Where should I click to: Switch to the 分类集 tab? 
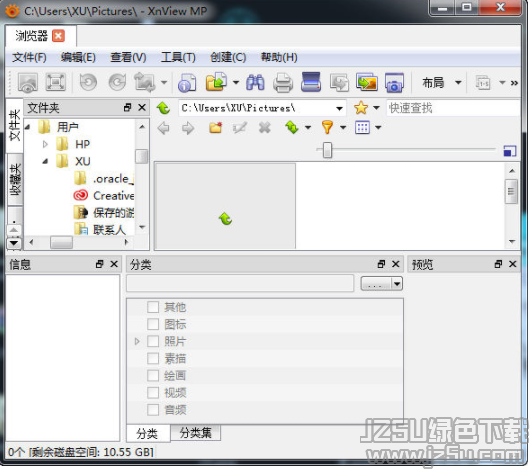(x=196, y=433)
